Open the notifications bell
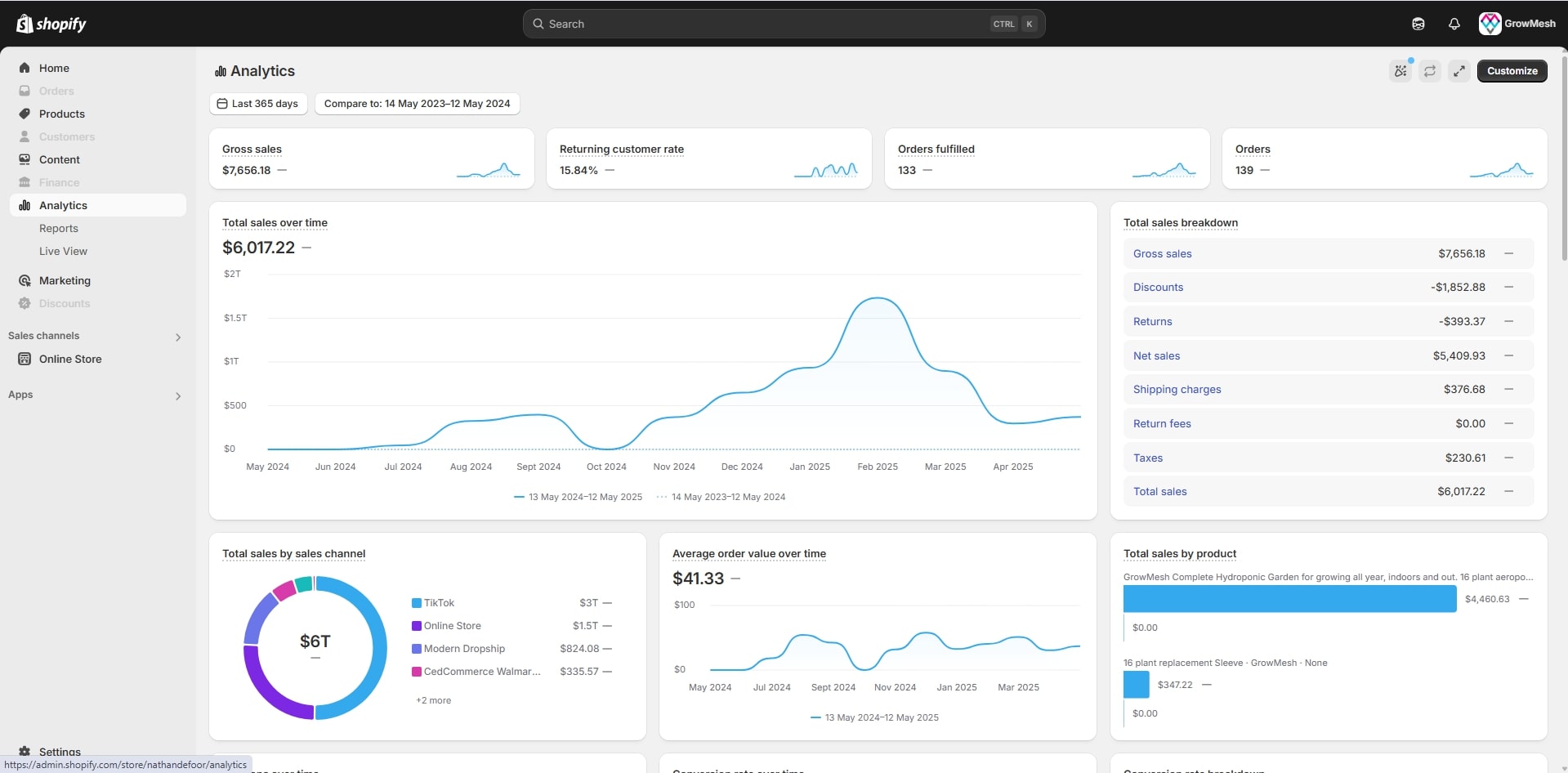The image size is (1568, 773). pos(1454,24)
